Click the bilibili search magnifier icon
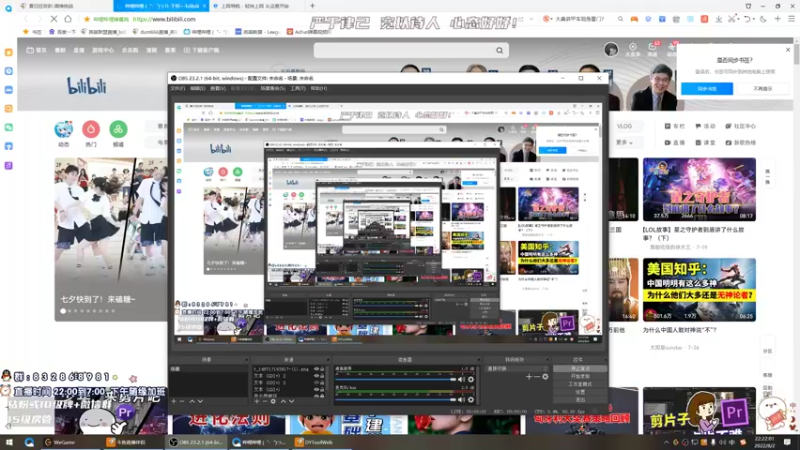Viewport: 800px width, 450px height. pos(499,50)
